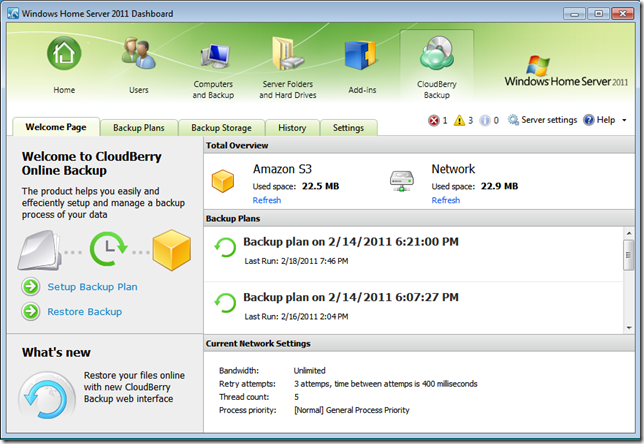Switch to the Welcome Page tab

[x=56, y=127]
